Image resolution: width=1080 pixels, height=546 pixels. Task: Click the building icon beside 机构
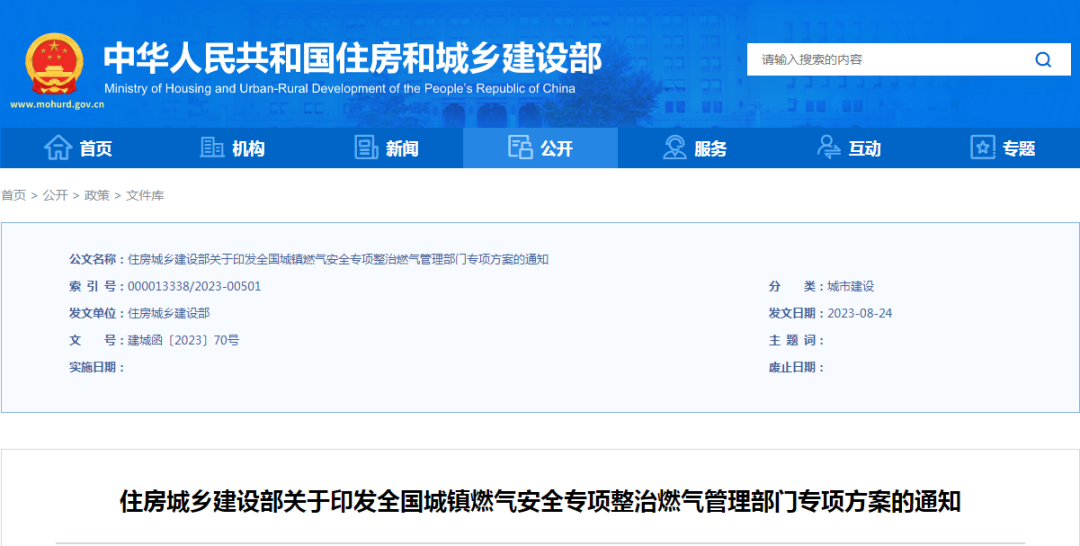click(x=212, y=147)
